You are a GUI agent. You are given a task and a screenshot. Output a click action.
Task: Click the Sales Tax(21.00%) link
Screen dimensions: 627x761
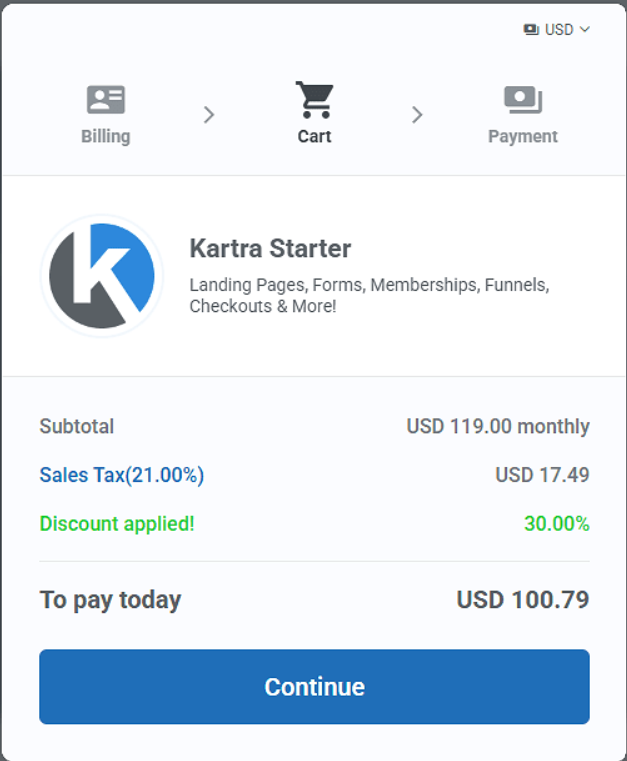121,475
